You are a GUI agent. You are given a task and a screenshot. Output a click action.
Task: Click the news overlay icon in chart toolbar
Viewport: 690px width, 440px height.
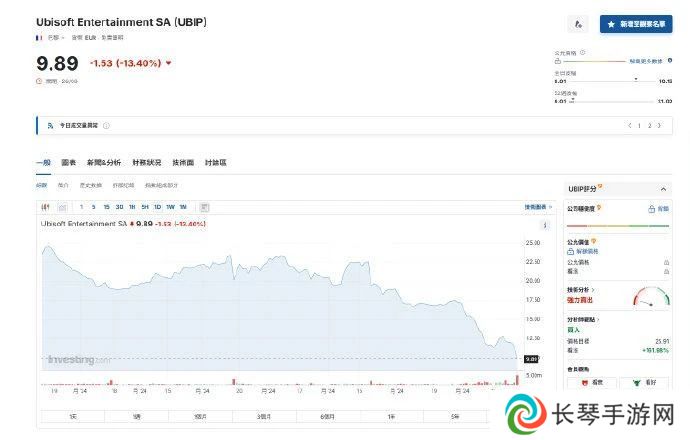pos(204,207)
